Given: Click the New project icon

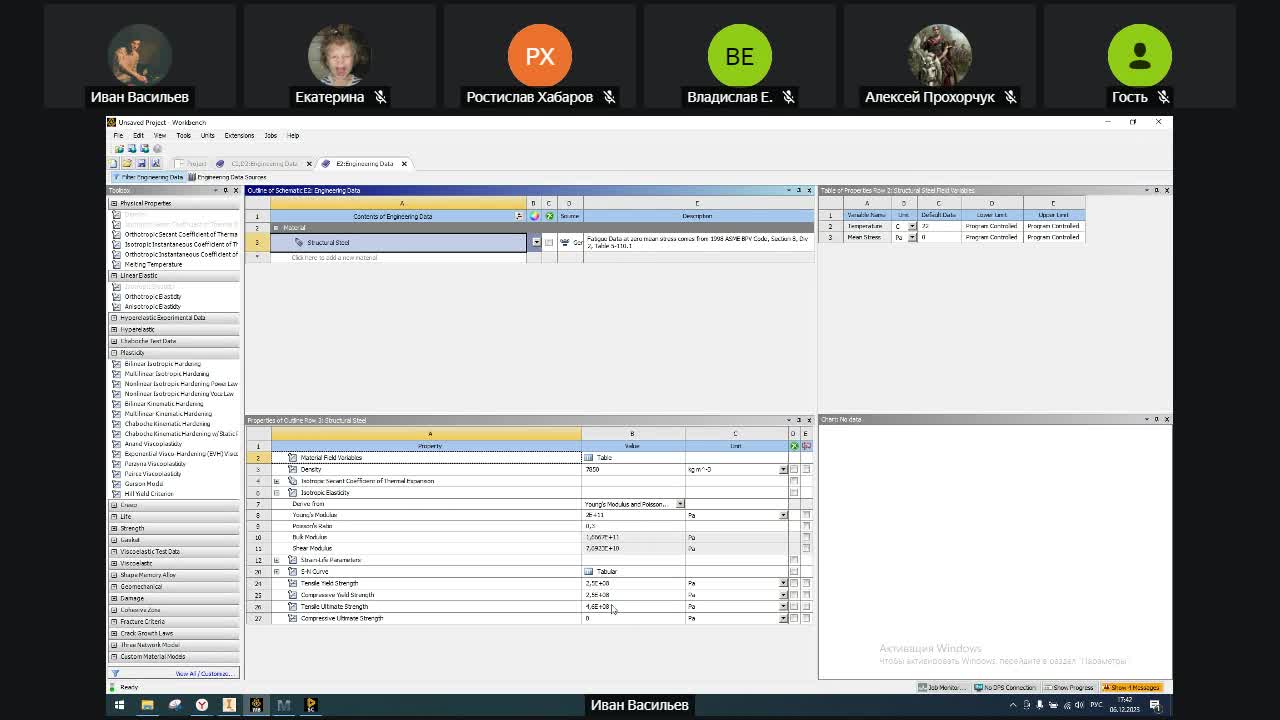Looking at the screenshot, I should tap(113, 163).
